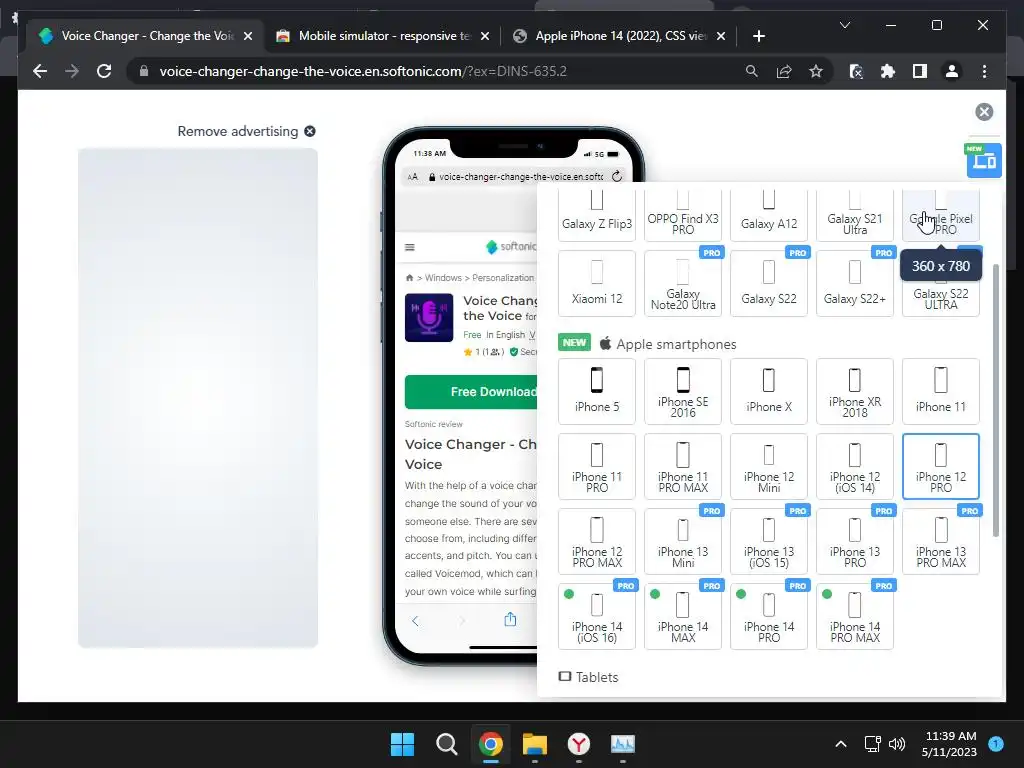Open tab search chevron dropdown
The image size is (1024, 768).
pos(844,25)
